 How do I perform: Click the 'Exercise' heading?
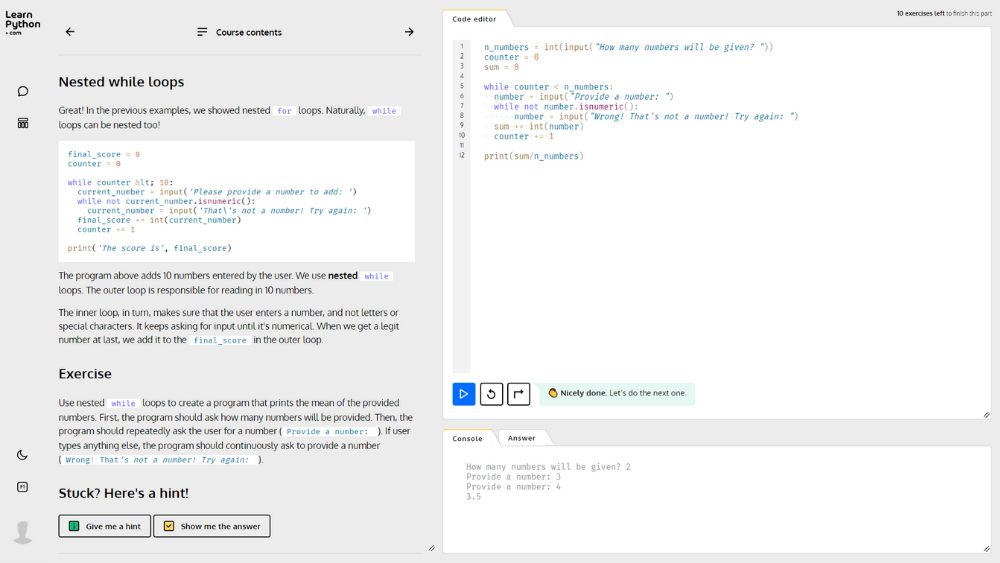[85, 374]
